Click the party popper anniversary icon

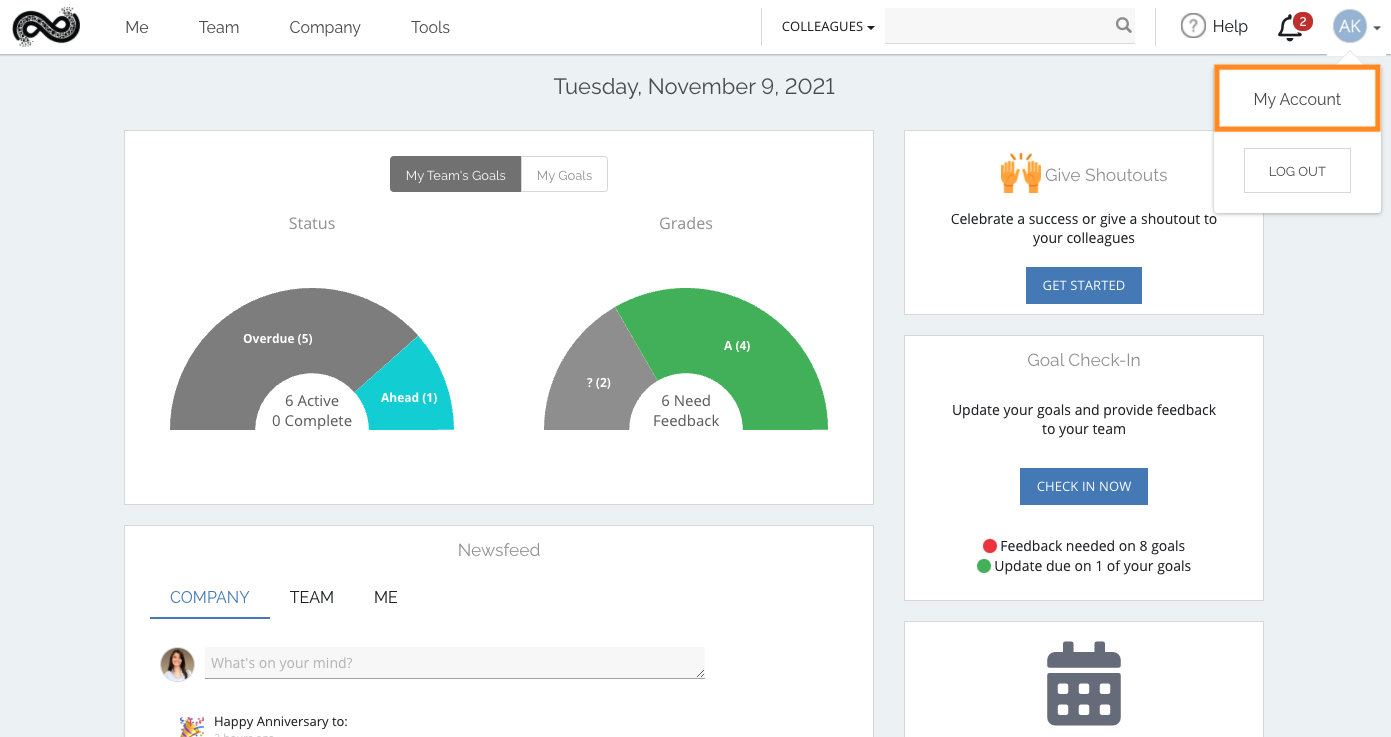[192, 726]
